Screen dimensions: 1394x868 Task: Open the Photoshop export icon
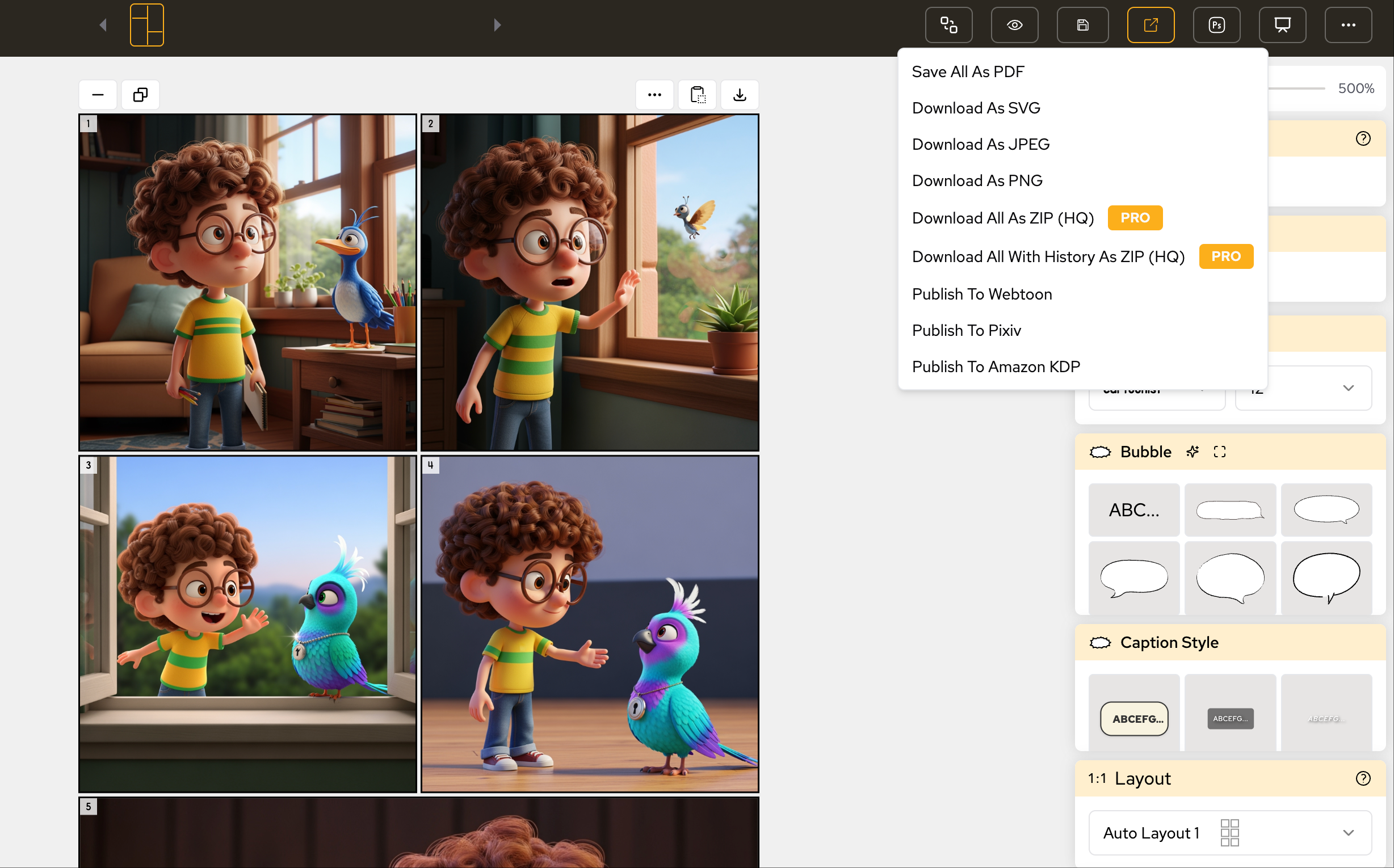[1216, 25]
